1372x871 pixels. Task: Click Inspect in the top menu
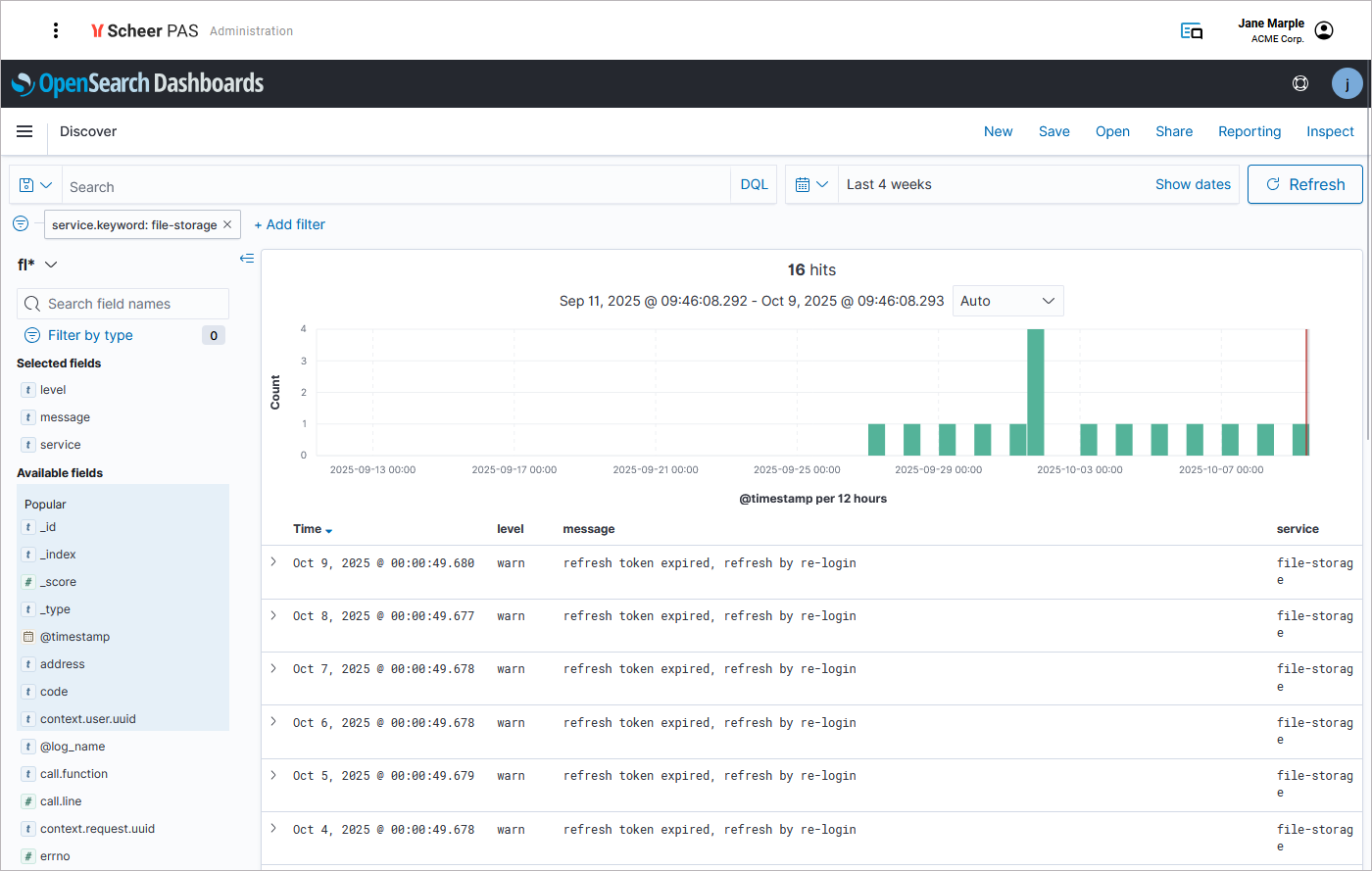pyautogui.click(x=1329, y=131)
